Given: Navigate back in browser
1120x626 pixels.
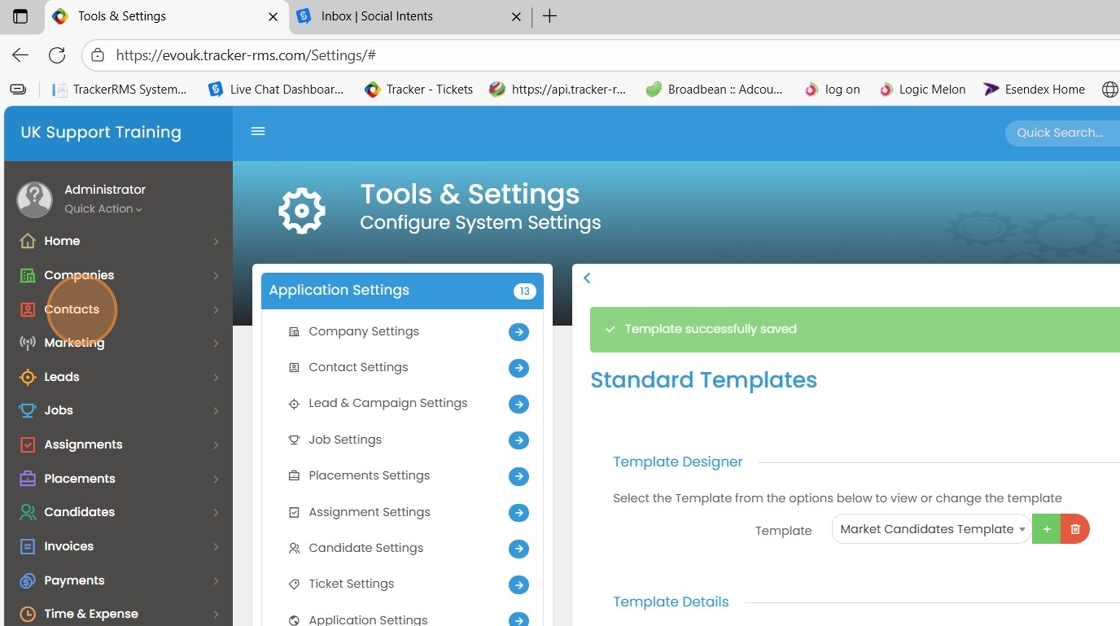Looking at the screenshot, I should pos(20,55).
